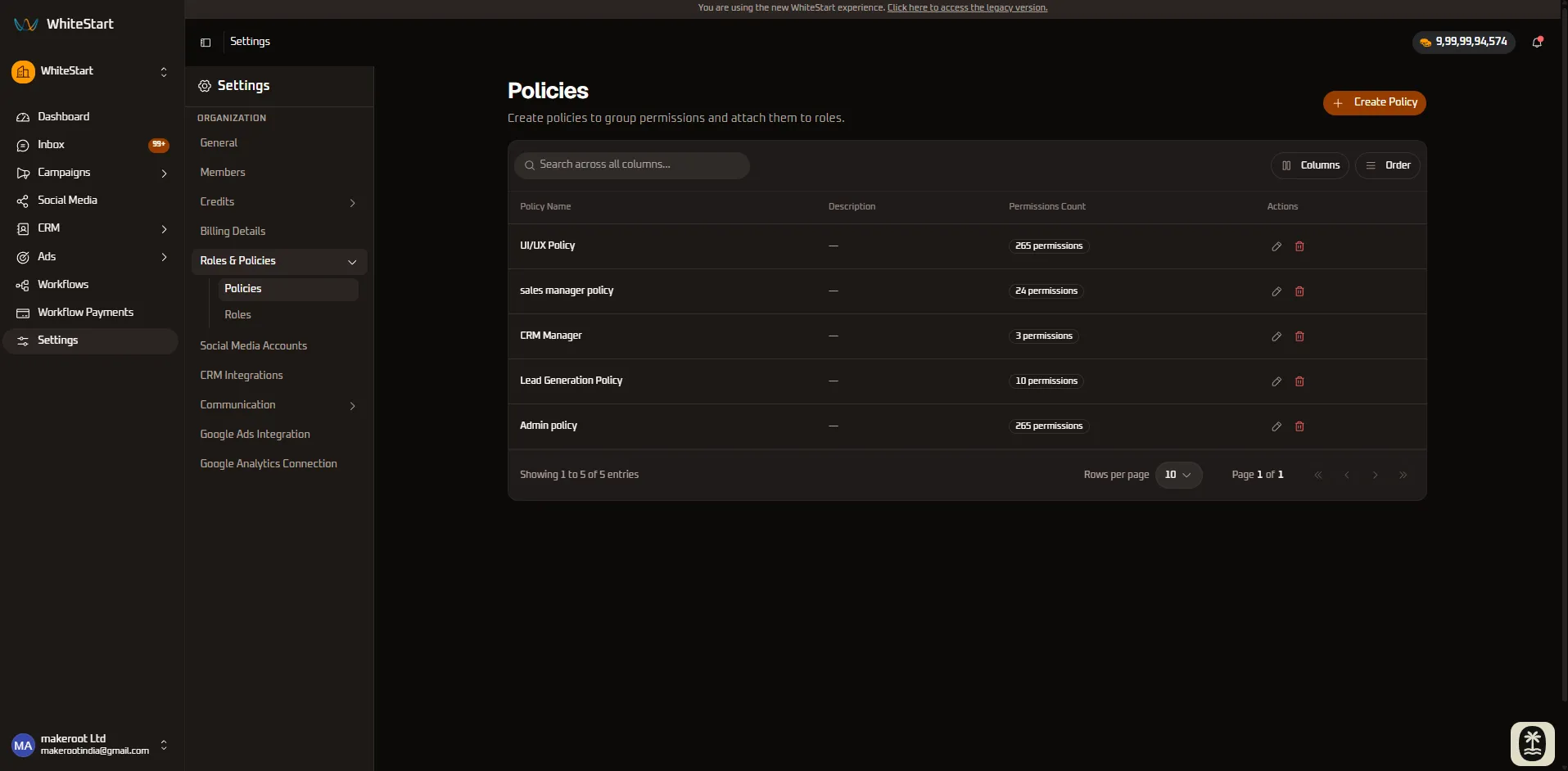Viewport: 1568px width, 771px height.
Task: Open the notifications bell
Action: (x=1537, y=42)
